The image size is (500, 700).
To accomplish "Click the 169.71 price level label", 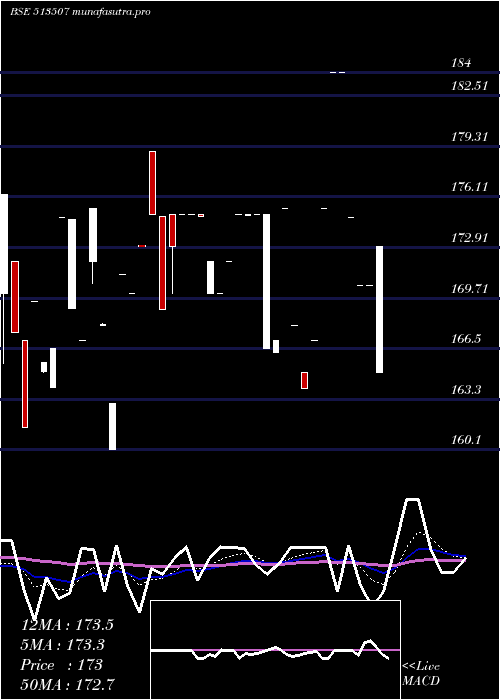I will (469, 289).
